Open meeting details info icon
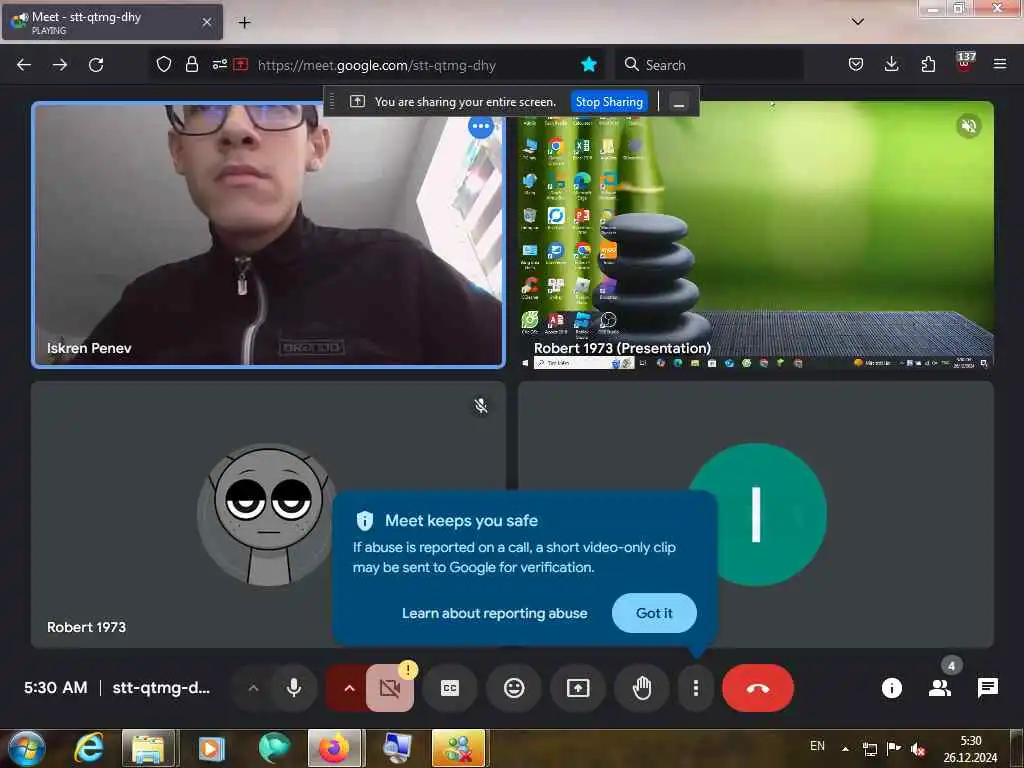 [x=891, y=688]
